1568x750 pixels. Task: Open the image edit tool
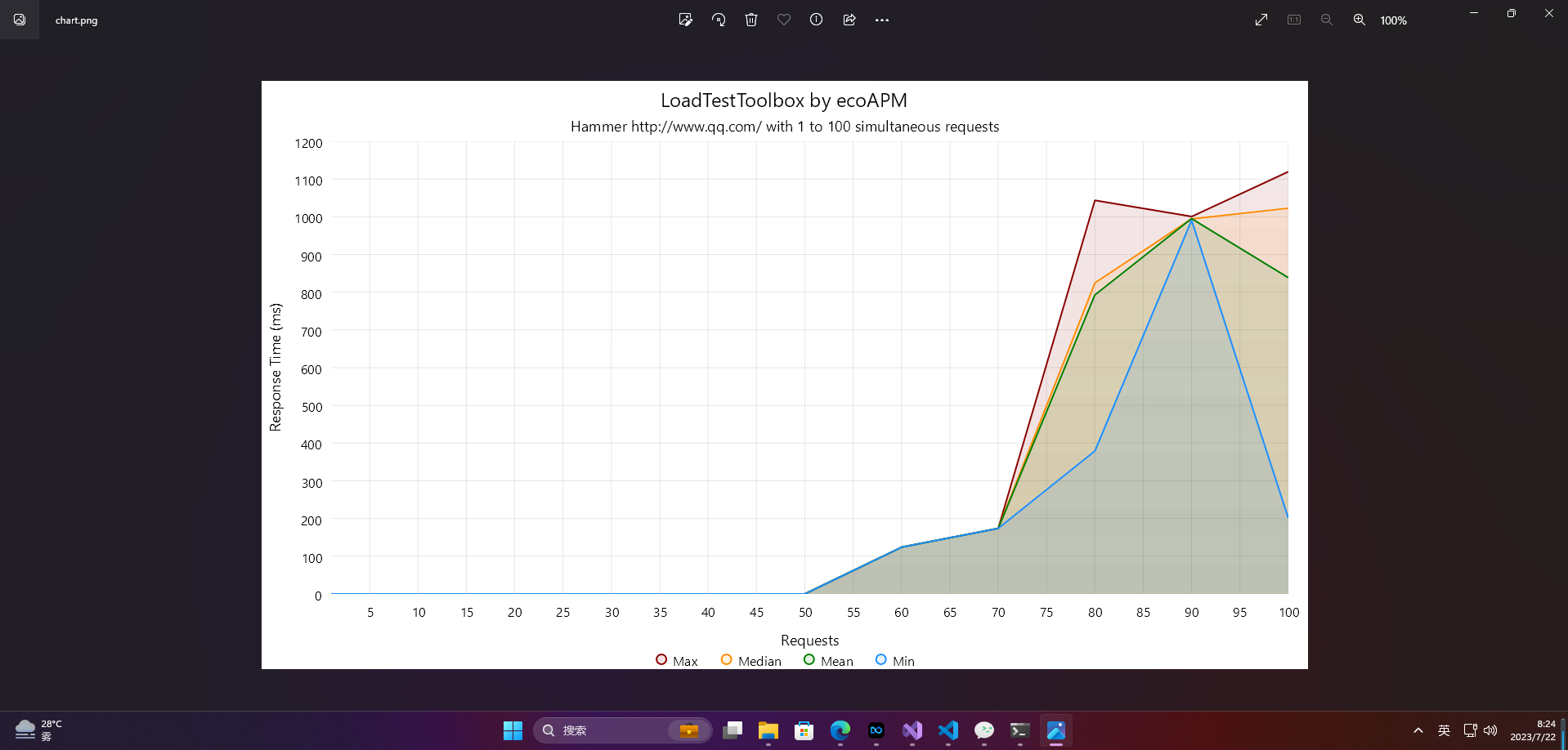pyautogui.click(x=686, y=20)
